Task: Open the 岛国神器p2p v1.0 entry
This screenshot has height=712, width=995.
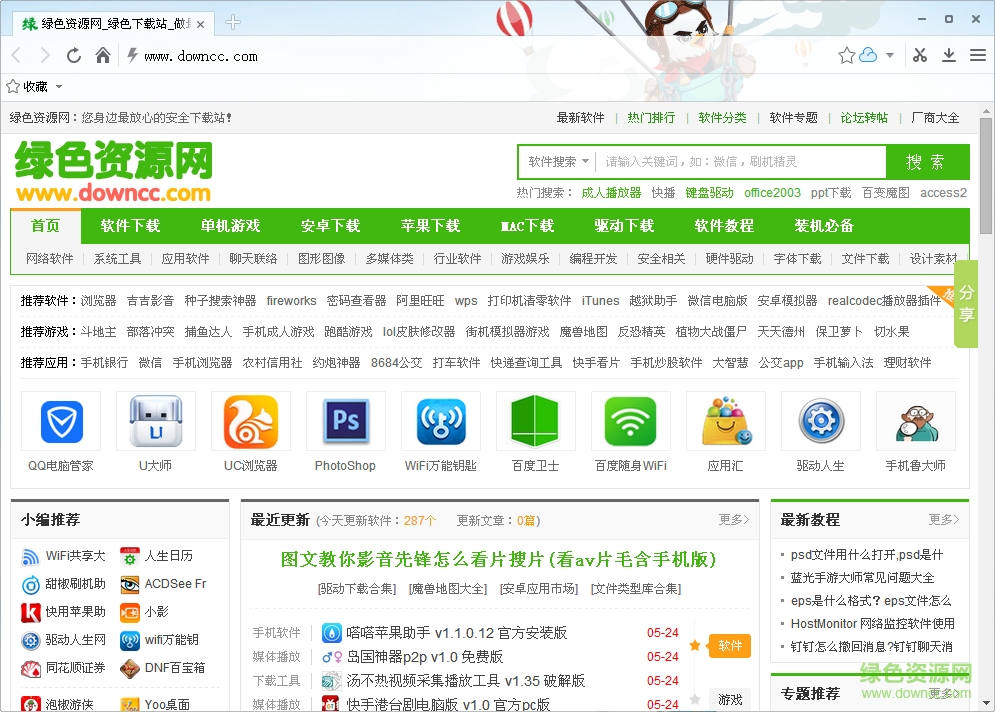Action: coord(425,657)
